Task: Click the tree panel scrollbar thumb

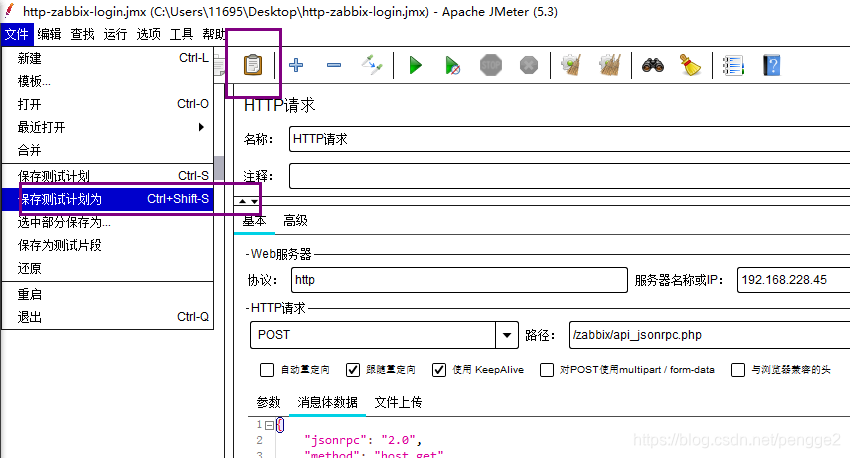Action: click(x=219, y=168)
